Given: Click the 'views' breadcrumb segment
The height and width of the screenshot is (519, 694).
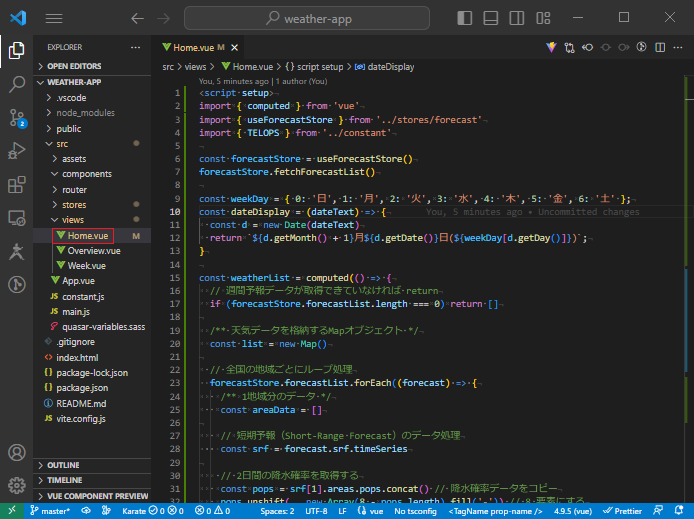Looking at the screenshot, I should [x=195, y=67].
